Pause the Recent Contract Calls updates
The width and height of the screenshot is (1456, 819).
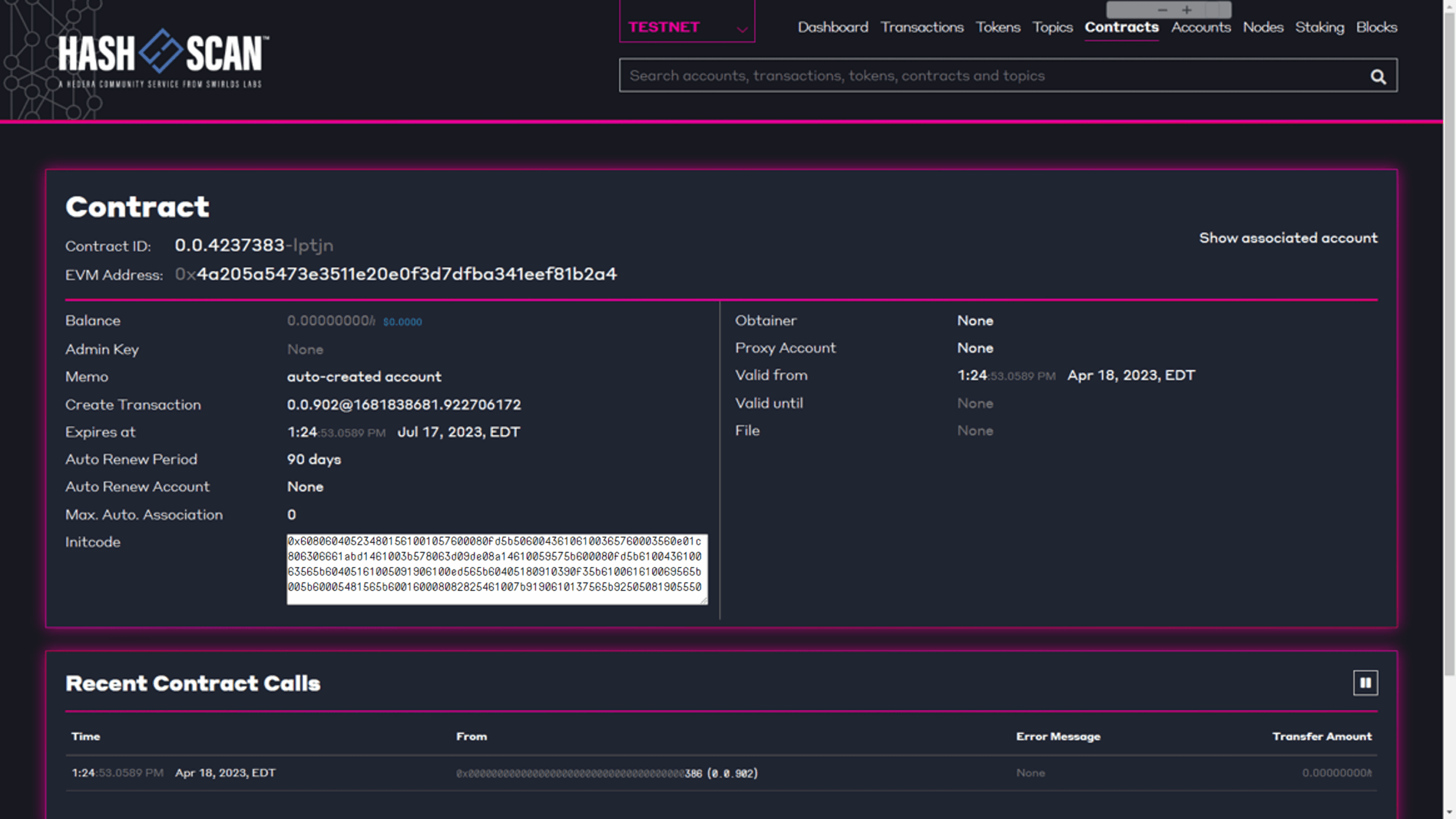coord(1365,682)
